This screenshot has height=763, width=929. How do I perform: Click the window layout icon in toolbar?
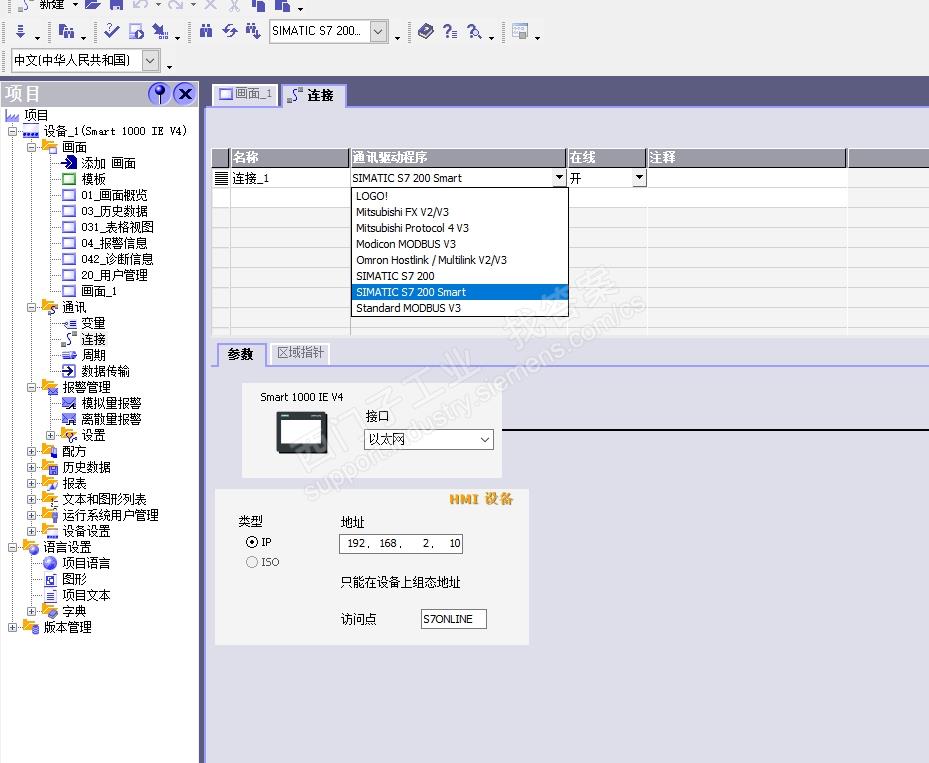[x=520, y=31]
